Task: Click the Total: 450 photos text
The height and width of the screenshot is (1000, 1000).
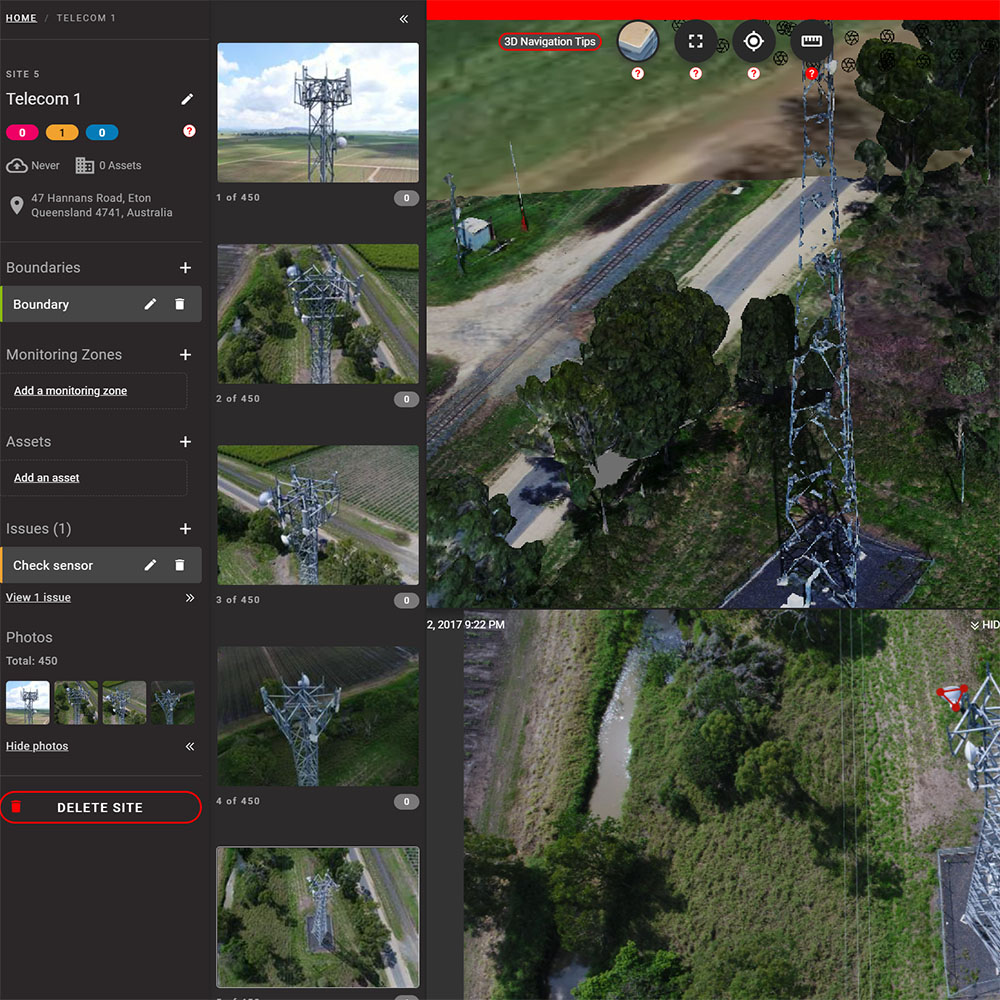Action: pyautogui.click(x=31, y=661)
